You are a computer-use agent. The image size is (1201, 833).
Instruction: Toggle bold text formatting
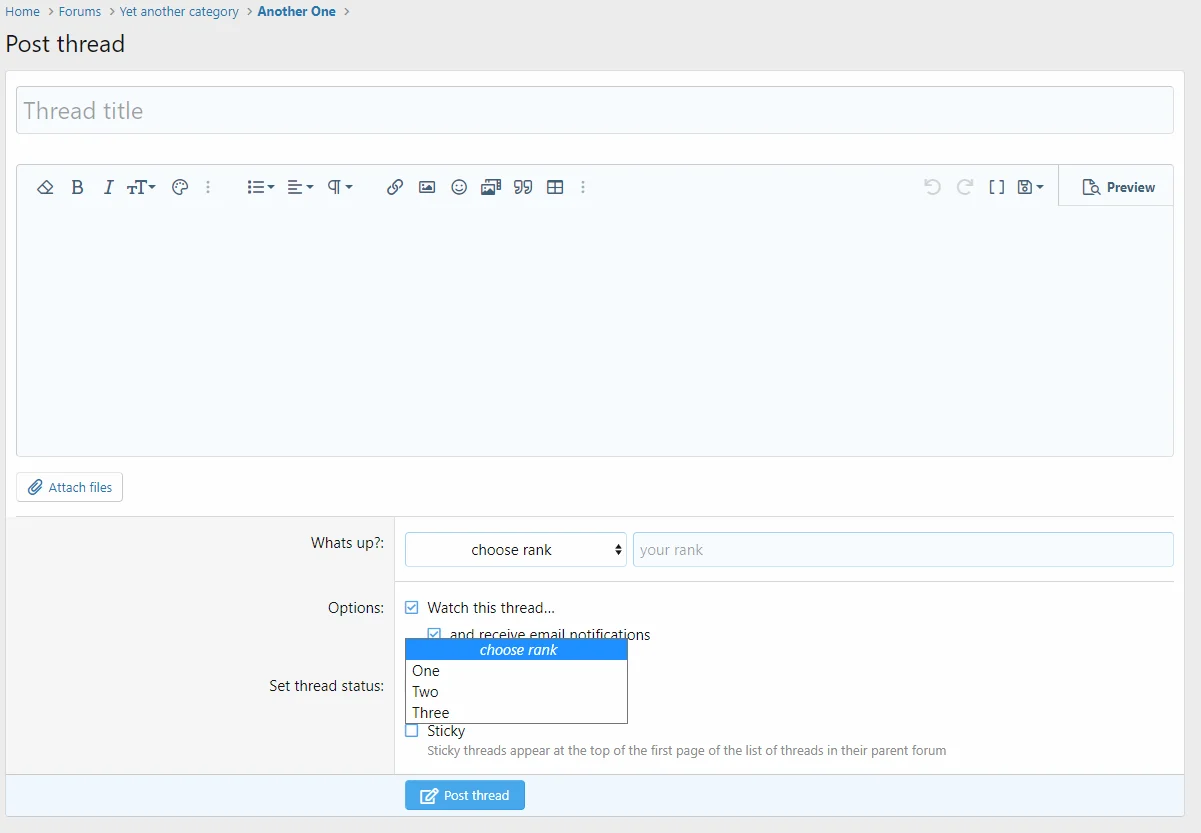[77, 187]
